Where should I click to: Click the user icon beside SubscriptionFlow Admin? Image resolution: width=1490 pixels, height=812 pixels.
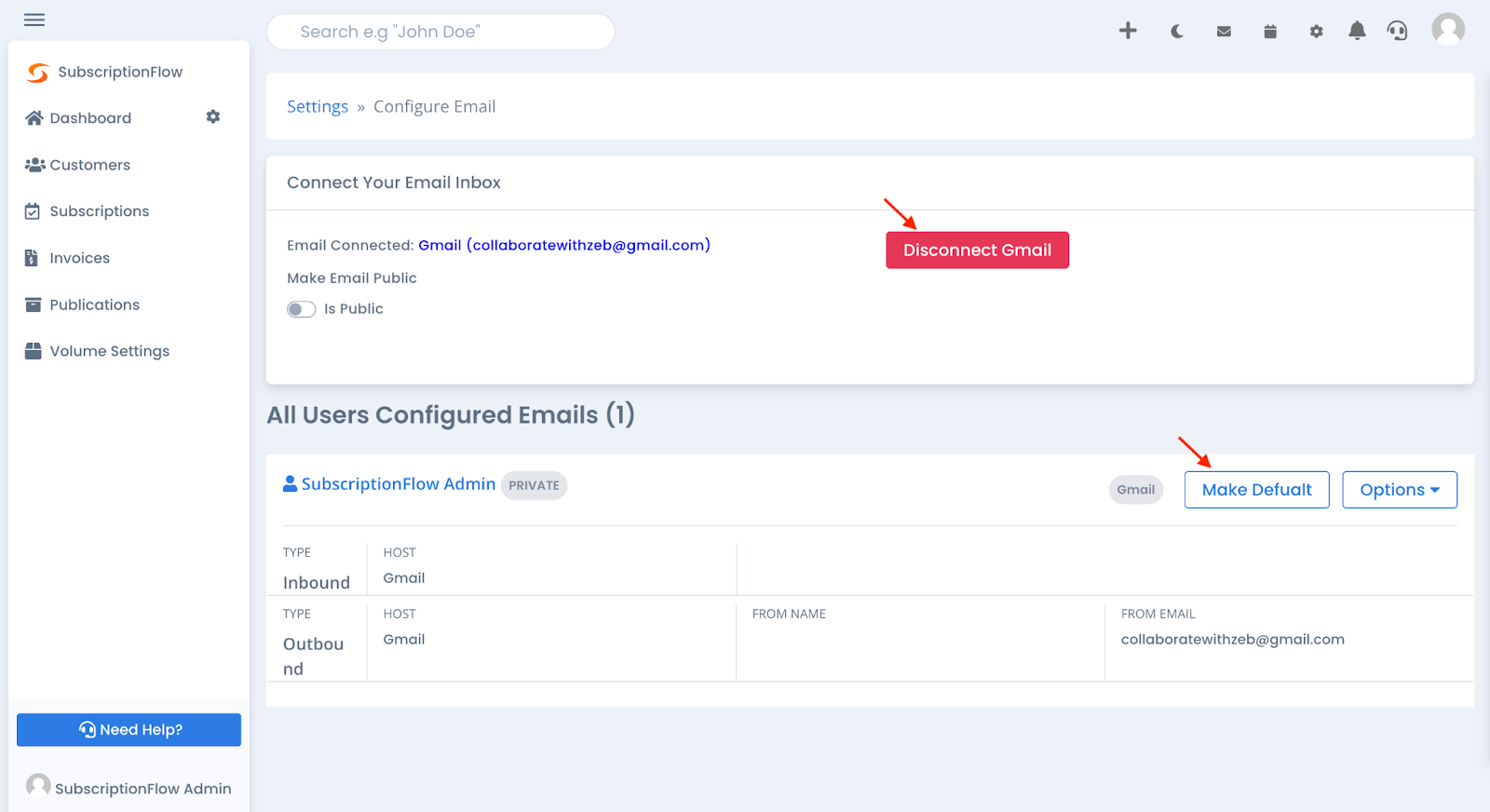click(291, 483)
